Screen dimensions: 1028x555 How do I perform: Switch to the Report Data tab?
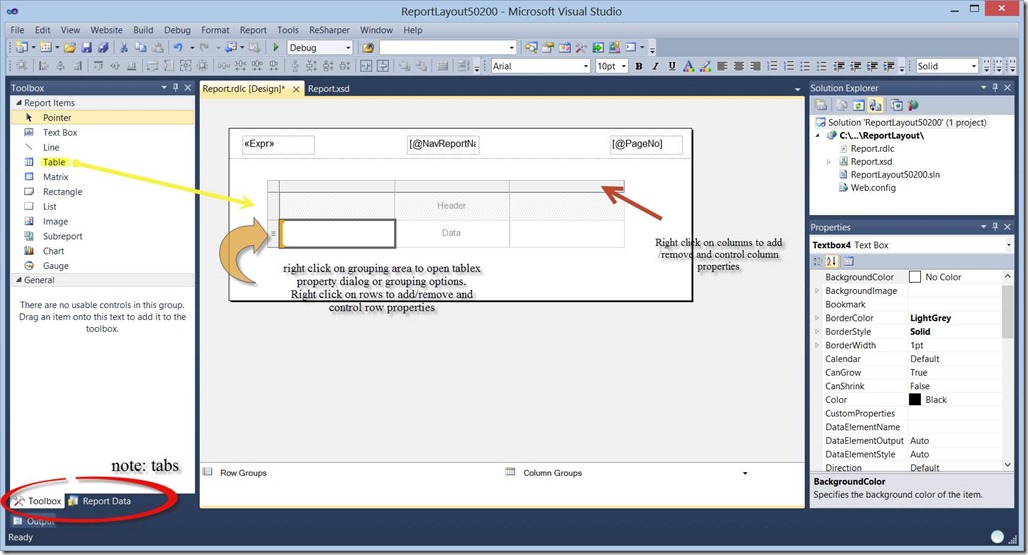click(x=100, y=501)
